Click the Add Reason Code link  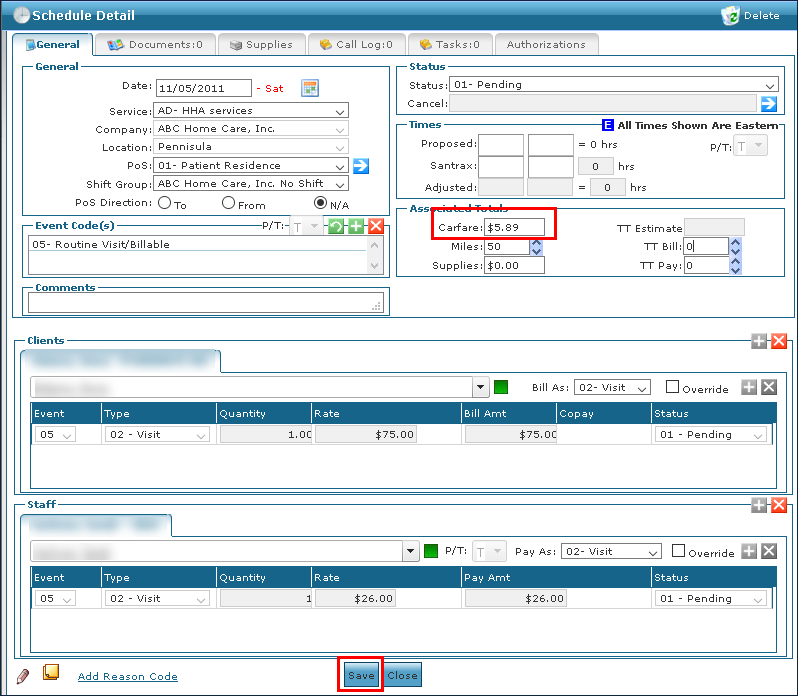click(128, 677)
